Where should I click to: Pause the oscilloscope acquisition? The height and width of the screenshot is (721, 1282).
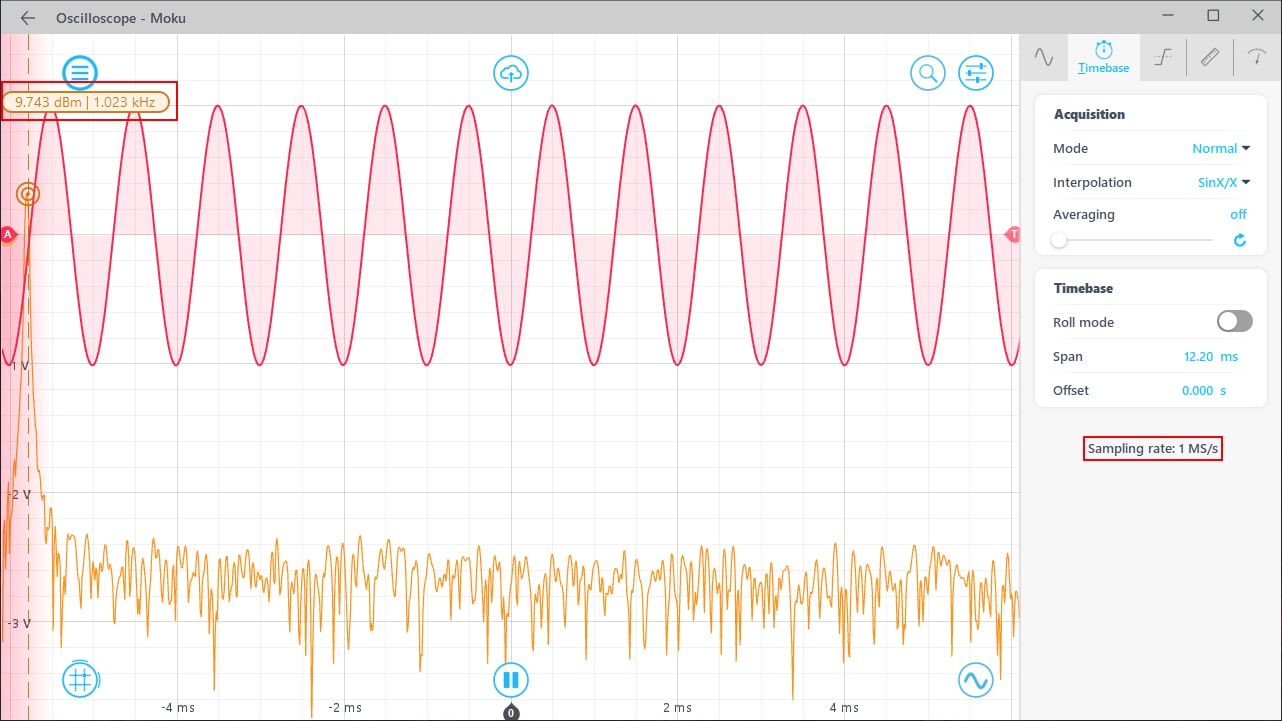pos(511,680)
